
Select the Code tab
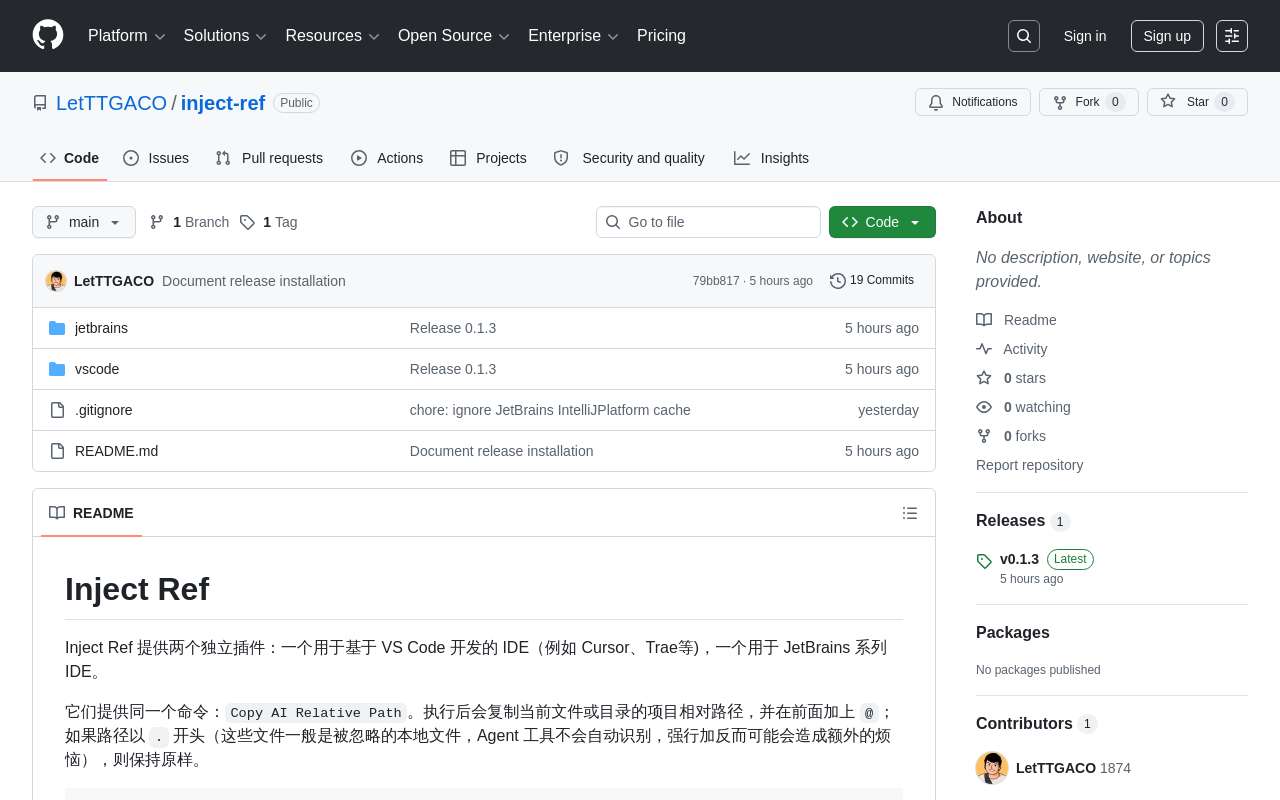click(x=70, y=158)
